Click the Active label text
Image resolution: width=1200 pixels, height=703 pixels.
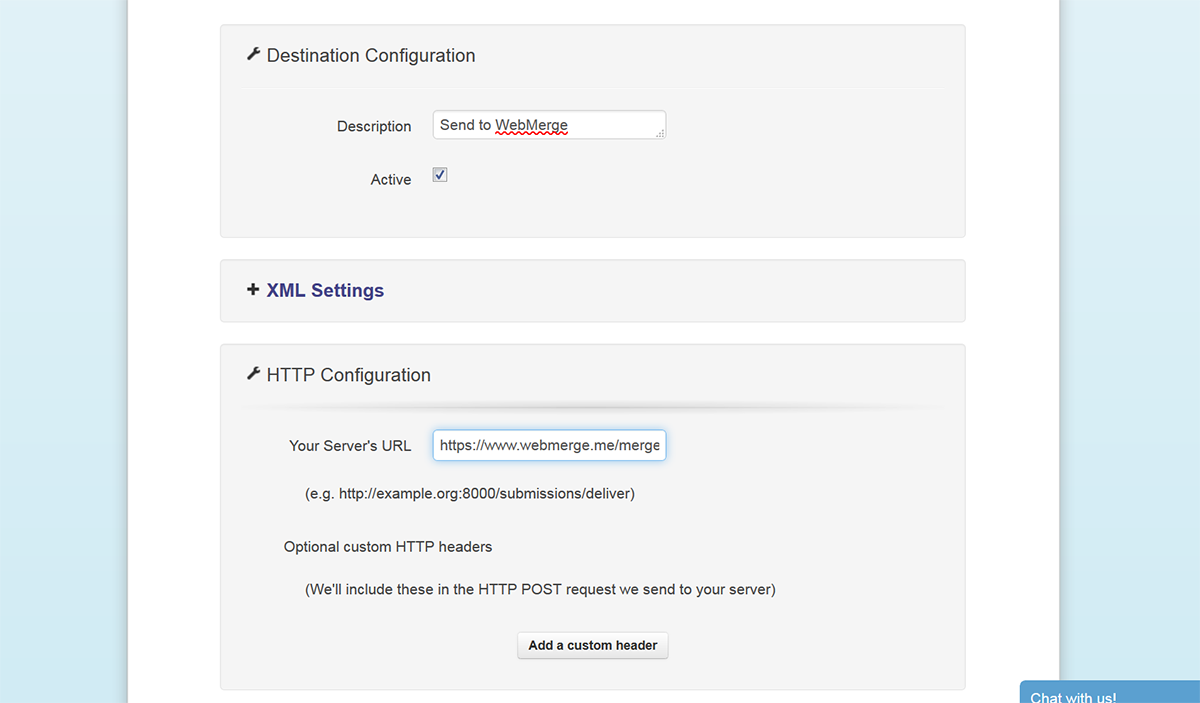(x=391, y=180)
